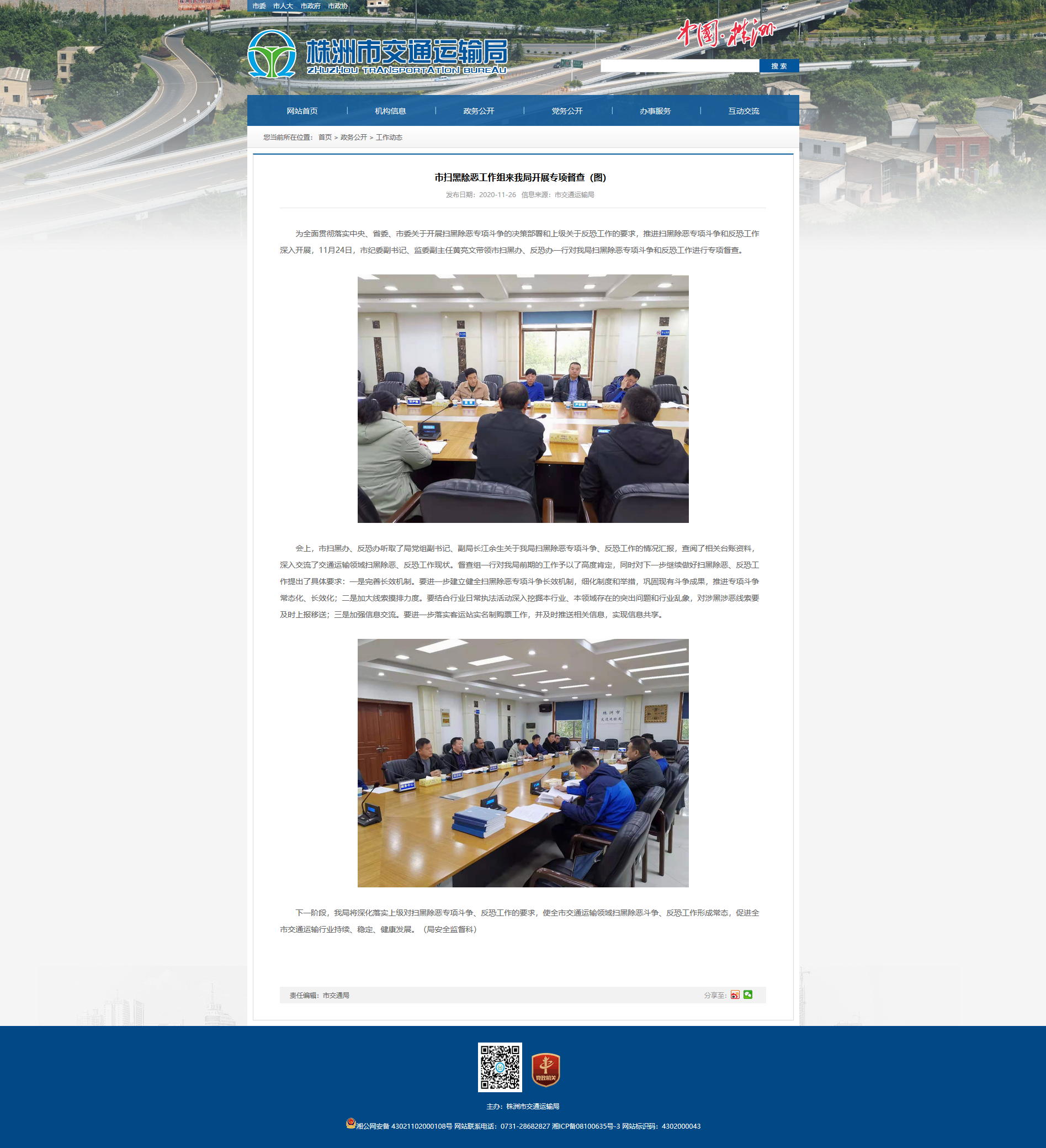The width and height of the screenshot is (1046, 1148).
Task: Click the 搜索 search button
Action: 779,66
